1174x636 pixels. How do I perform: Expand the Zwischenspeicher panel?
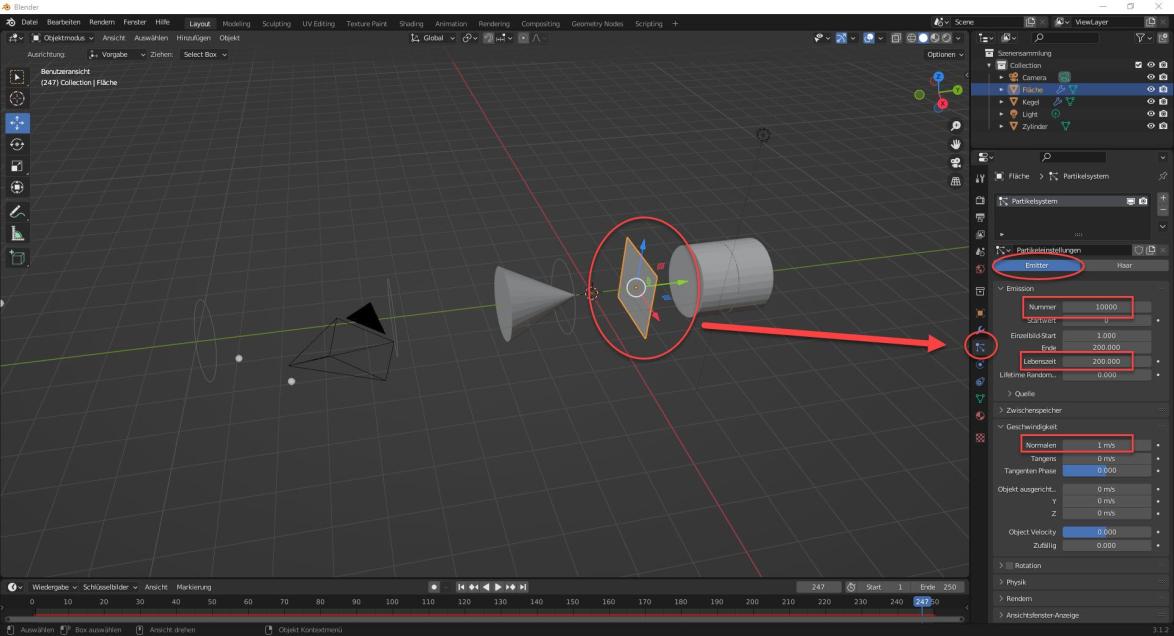1034,410
